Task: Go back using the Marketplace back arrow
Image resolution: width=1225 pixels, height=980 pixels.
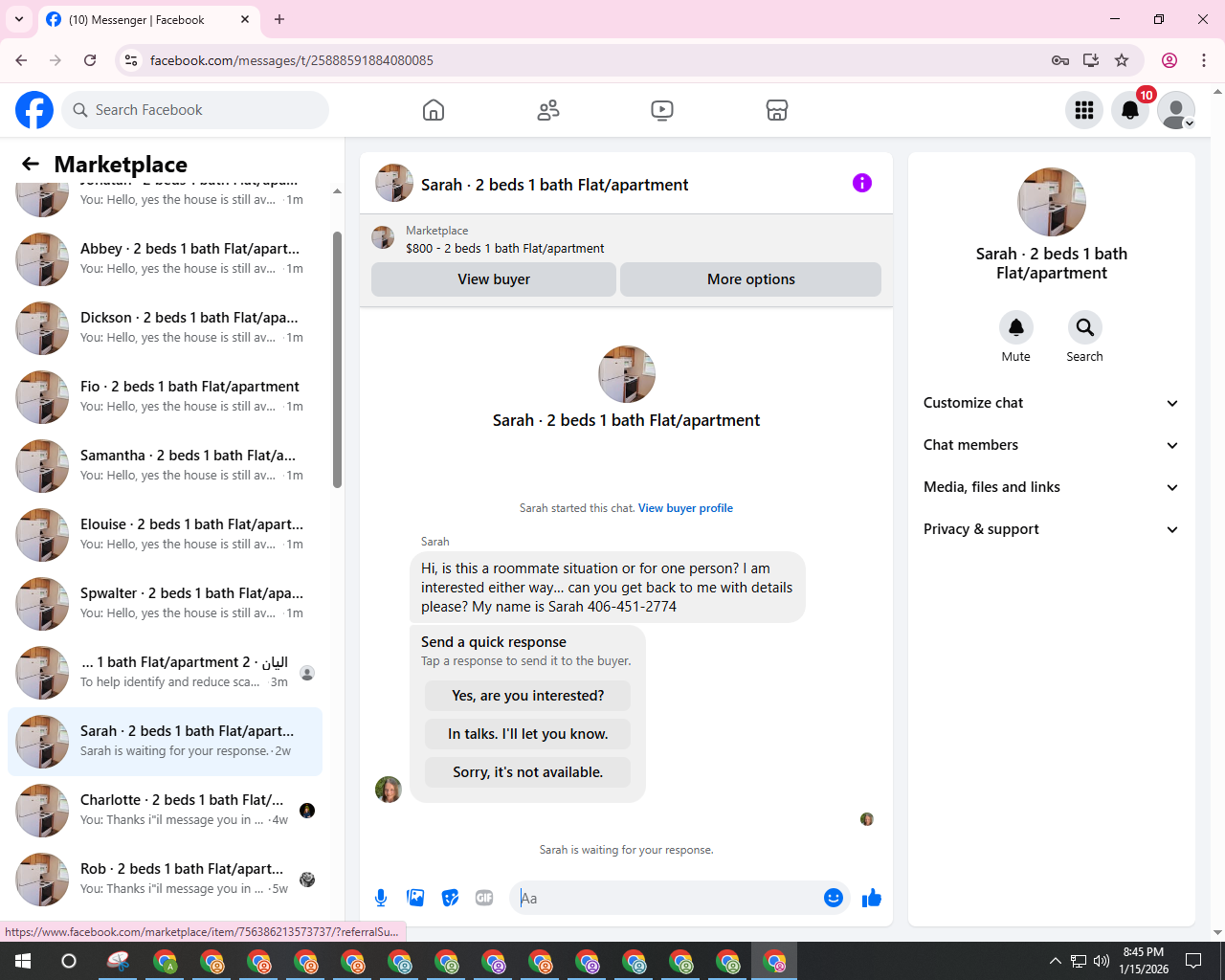Action: 31,164
